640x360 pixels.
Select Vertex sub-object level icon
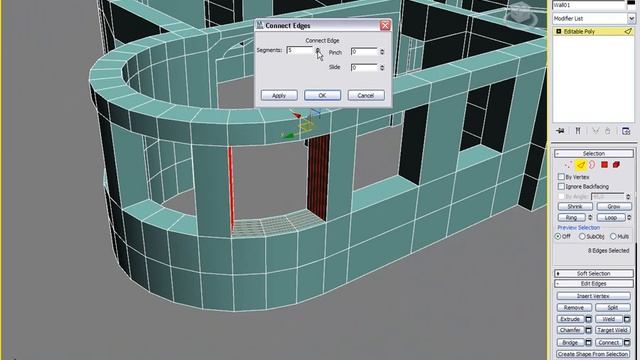pos(568,165)
